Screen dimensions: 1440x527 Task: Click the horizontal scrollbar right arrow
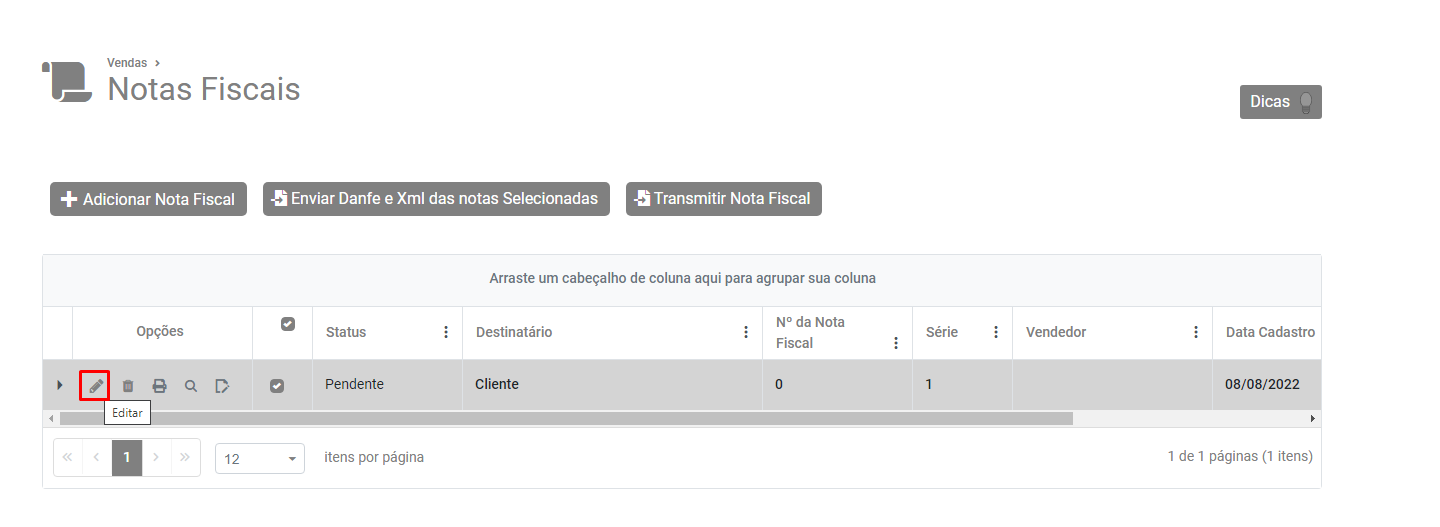point(1313,418)
